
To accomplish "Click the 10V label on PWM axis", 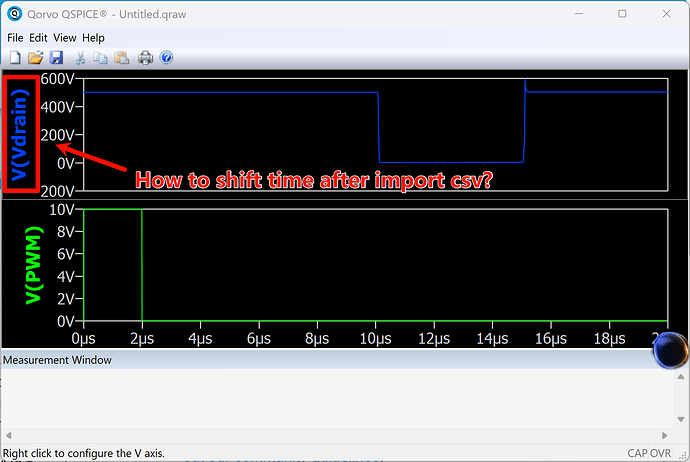I will [x=62, y=210].
